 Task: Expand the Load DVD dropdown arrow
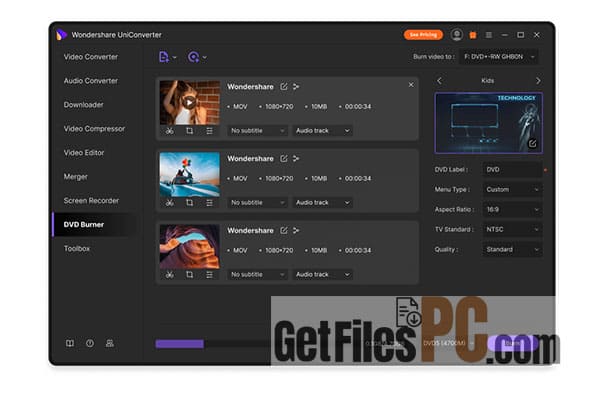click(205, 58)
